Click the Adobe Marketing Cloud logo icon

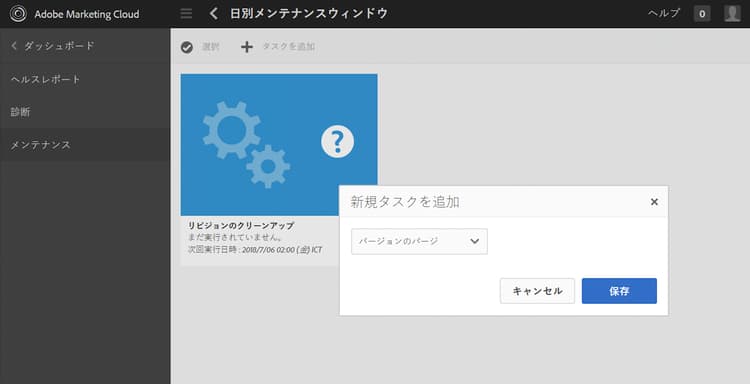point(18,14)
